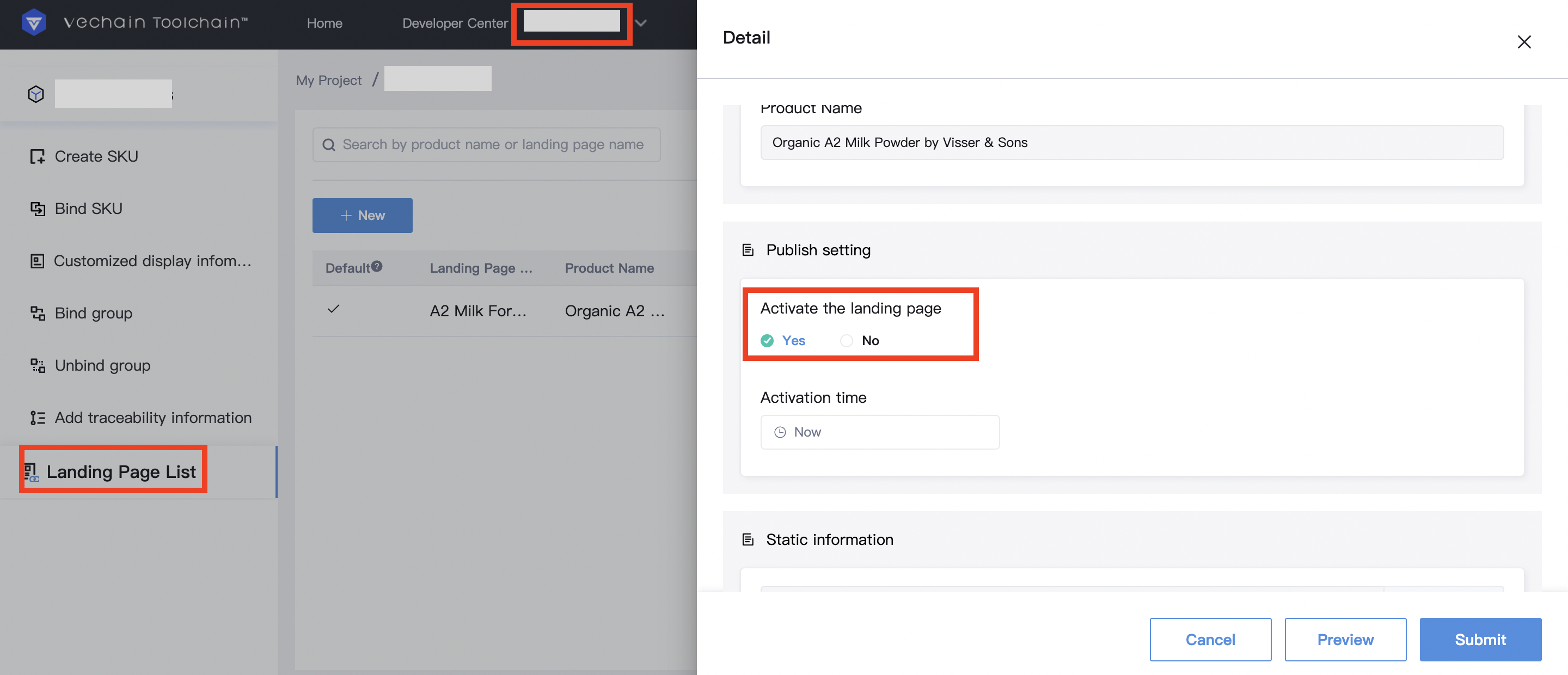Click the Activation time label
1568x675 pixels.
pos(813,397)
